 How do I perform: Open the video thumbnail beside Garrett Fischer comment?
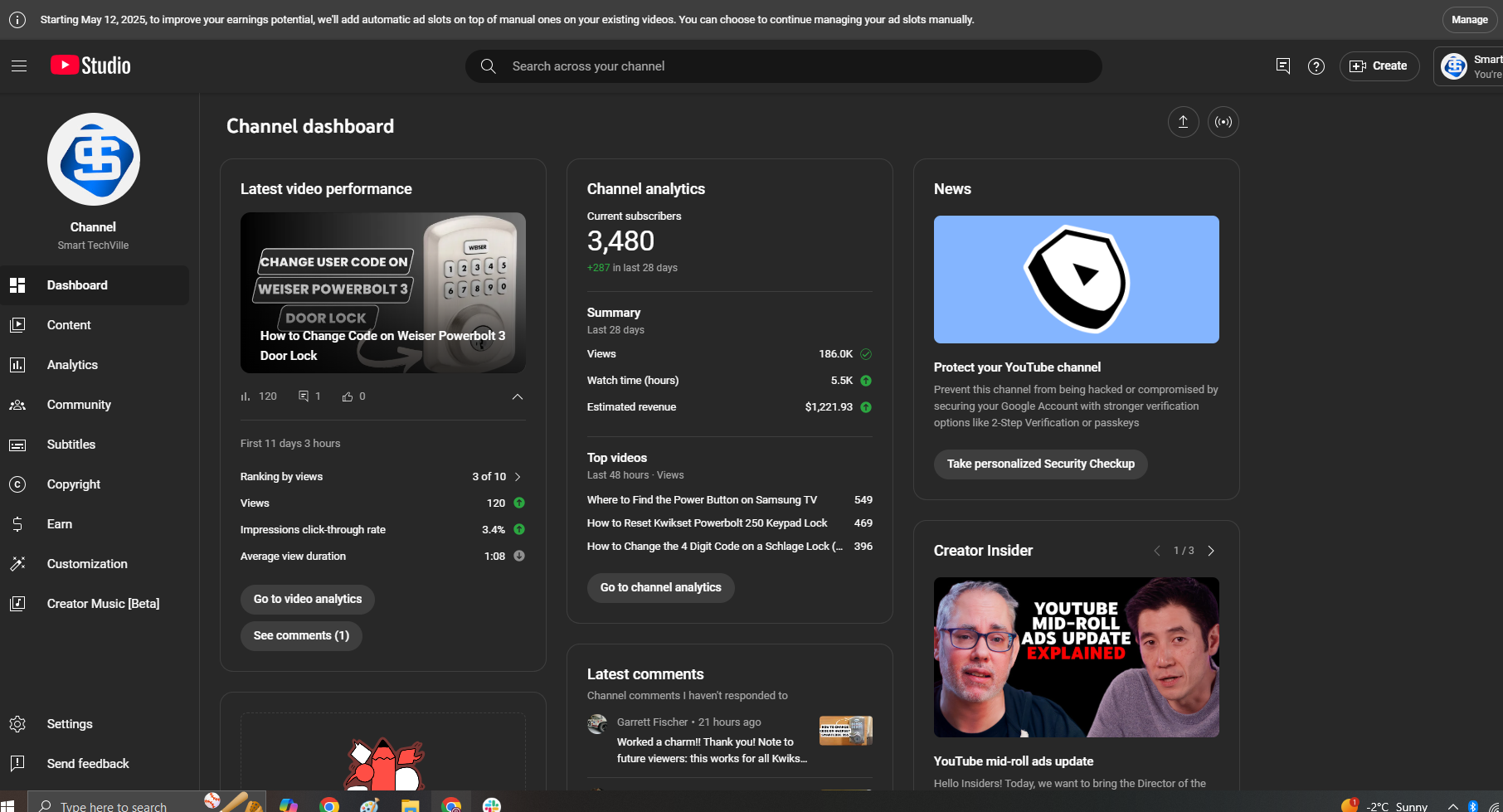(x=845, y=731)
